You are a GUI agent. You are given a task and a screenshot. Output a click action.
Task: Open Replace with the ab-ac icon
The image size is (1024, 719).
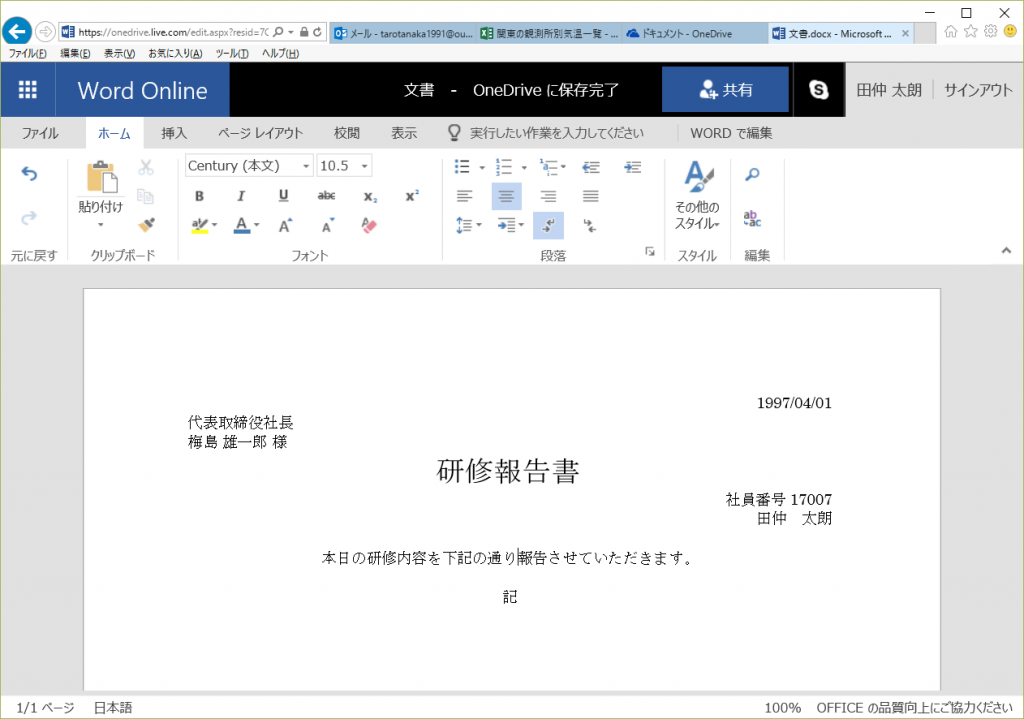tap(752, 218)
